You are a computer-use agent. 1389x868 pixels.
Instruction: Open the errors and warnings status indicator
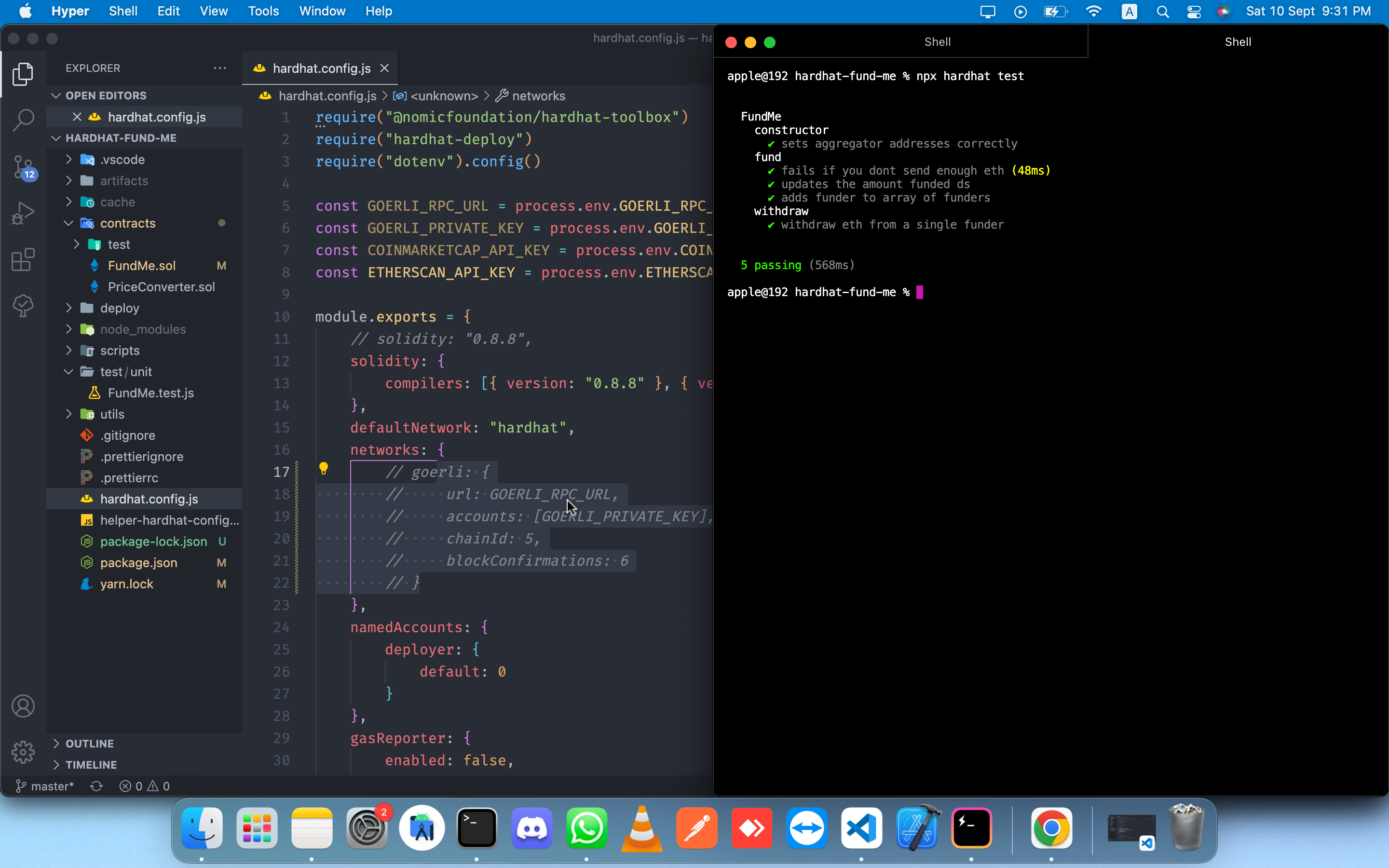click(144, 786)
